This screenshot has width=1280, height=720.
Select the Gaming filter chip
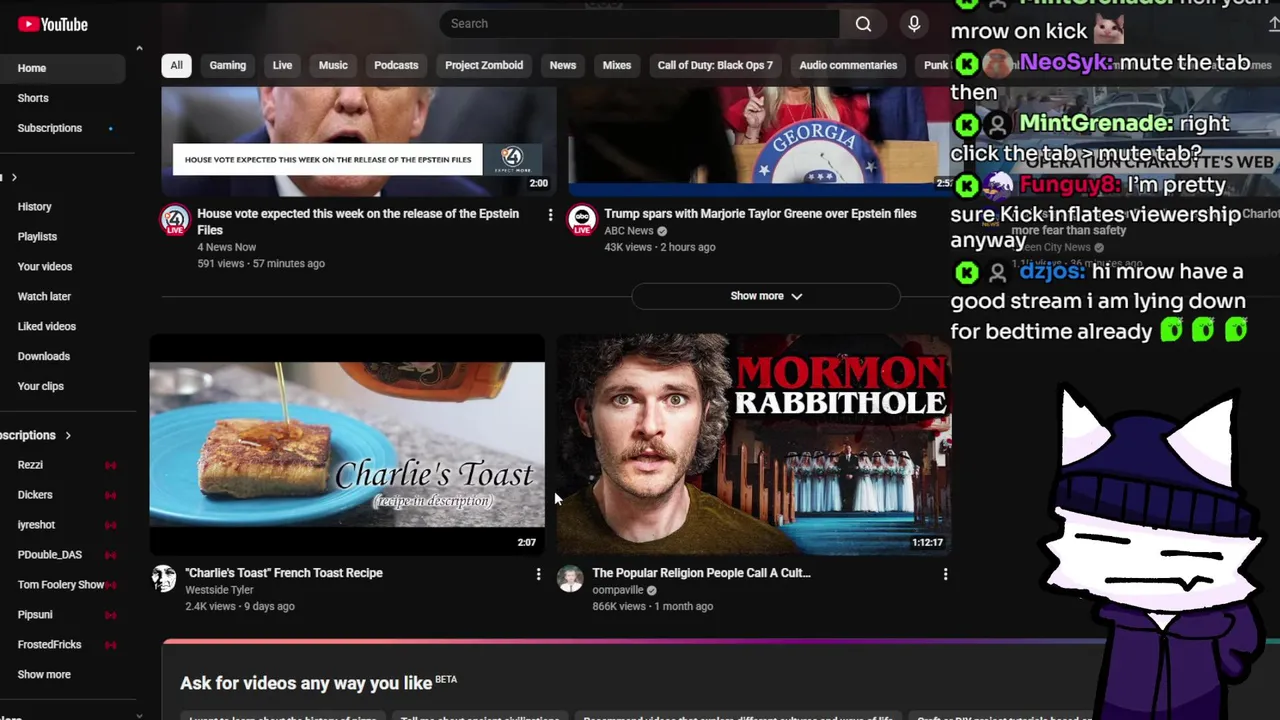227,65
